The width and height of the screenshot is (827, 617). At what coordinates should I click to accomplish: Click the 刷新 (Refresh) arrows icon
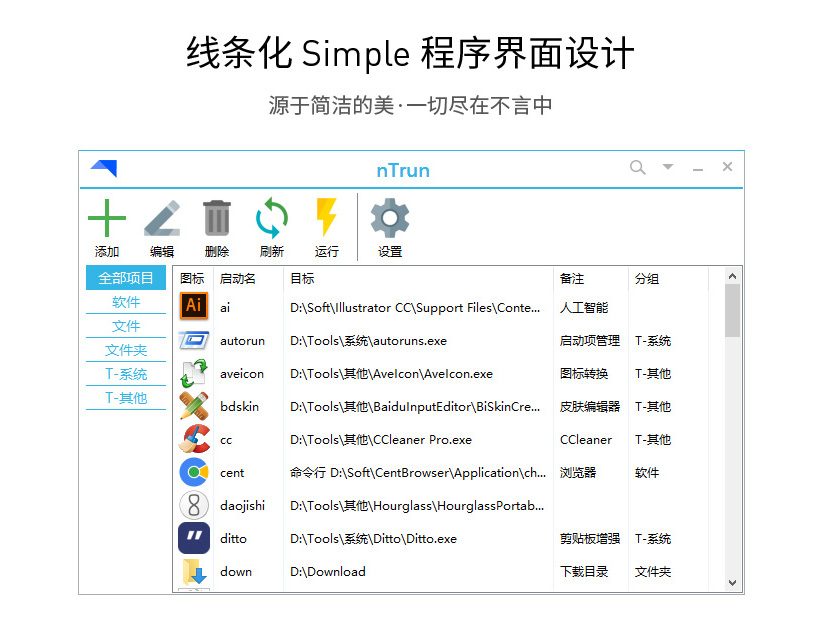tap(272, 218)
